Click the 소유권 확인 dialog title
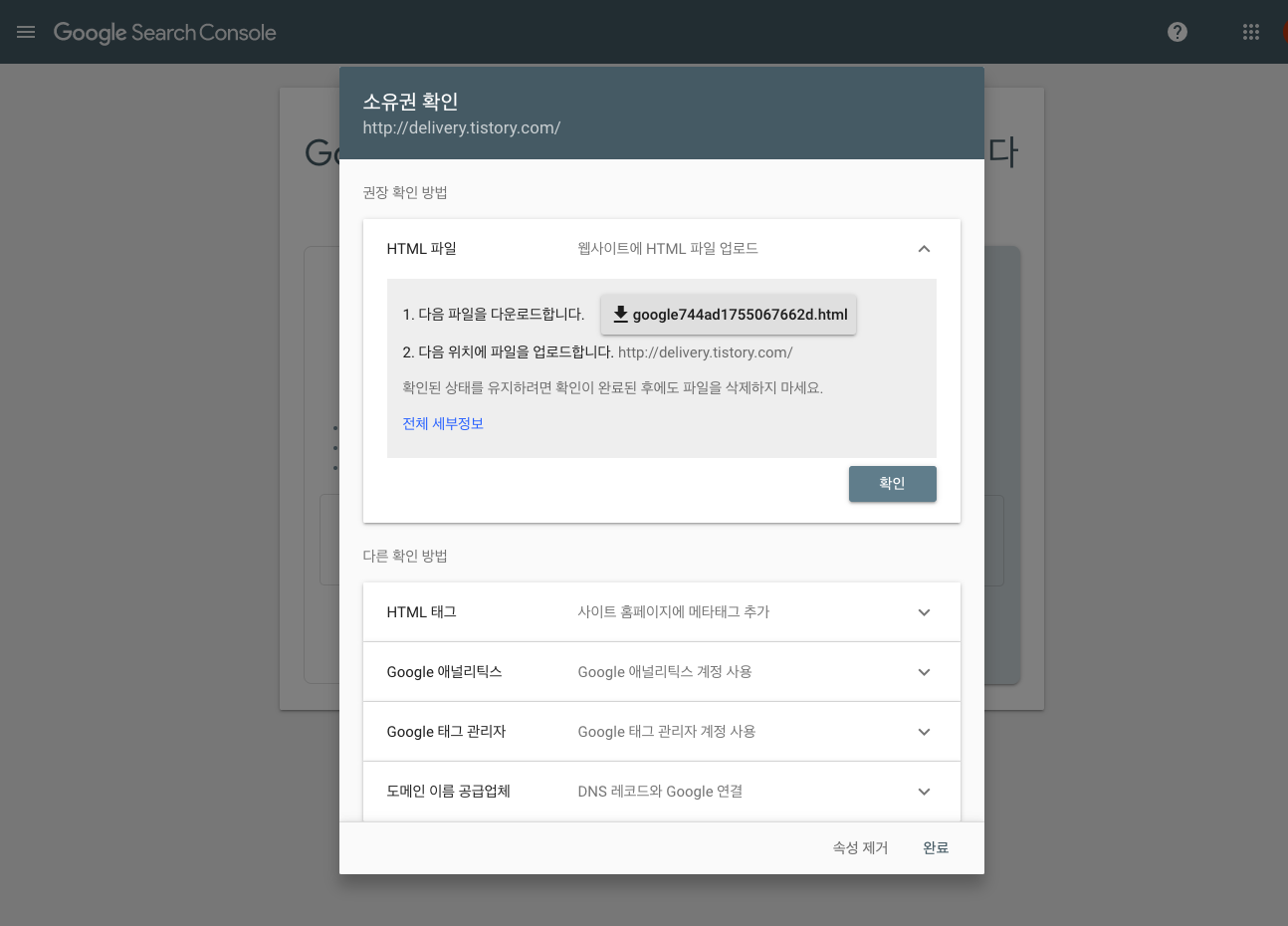1288x926 pixels. coord(410,102)
